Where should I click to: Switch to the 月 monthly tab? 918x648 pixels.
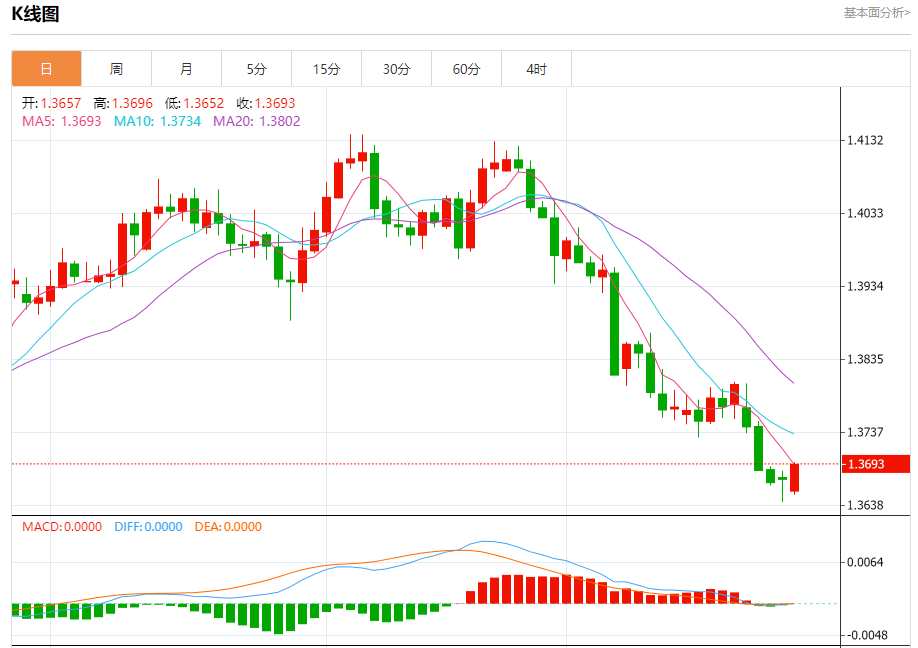[186, 69]
